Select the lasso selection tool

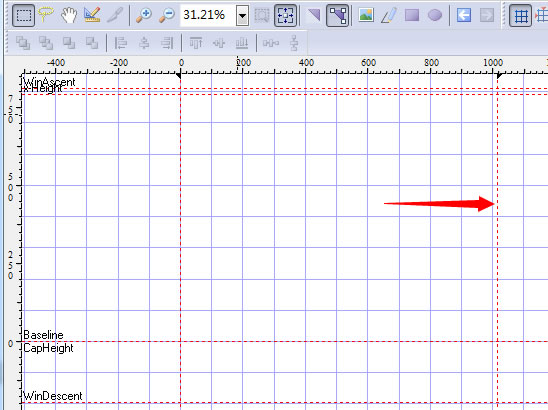46,15
